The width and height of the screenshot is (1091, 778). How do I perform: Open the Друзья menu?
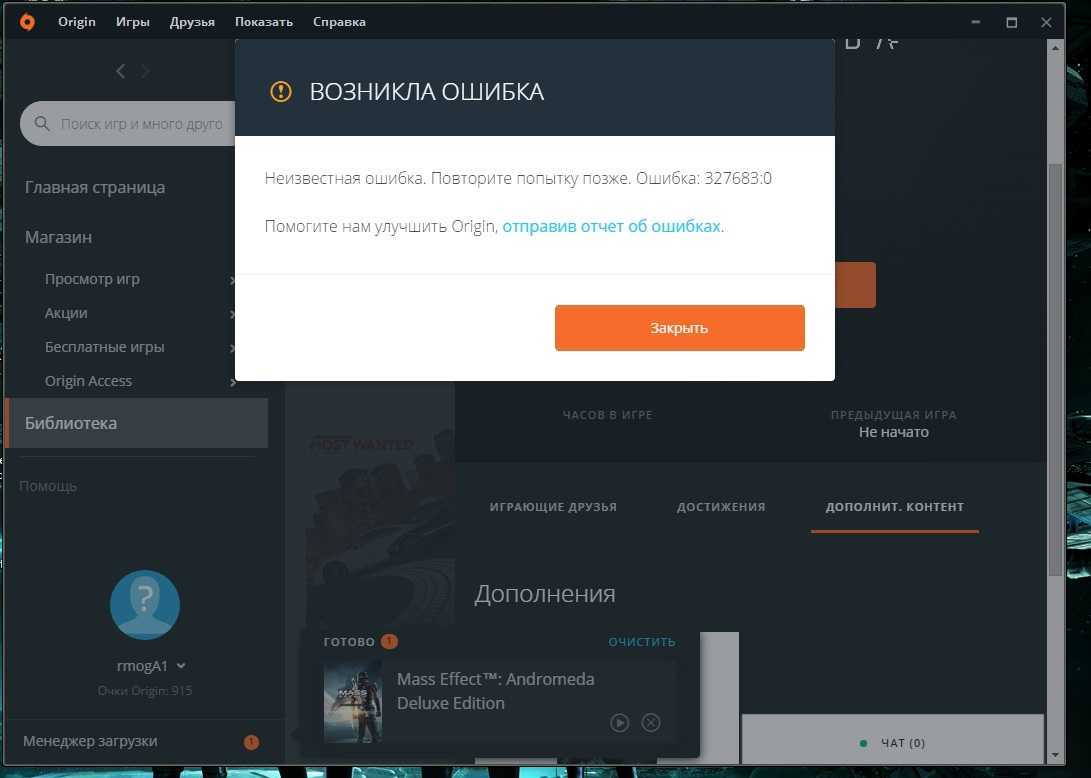(x=192, y=22)
